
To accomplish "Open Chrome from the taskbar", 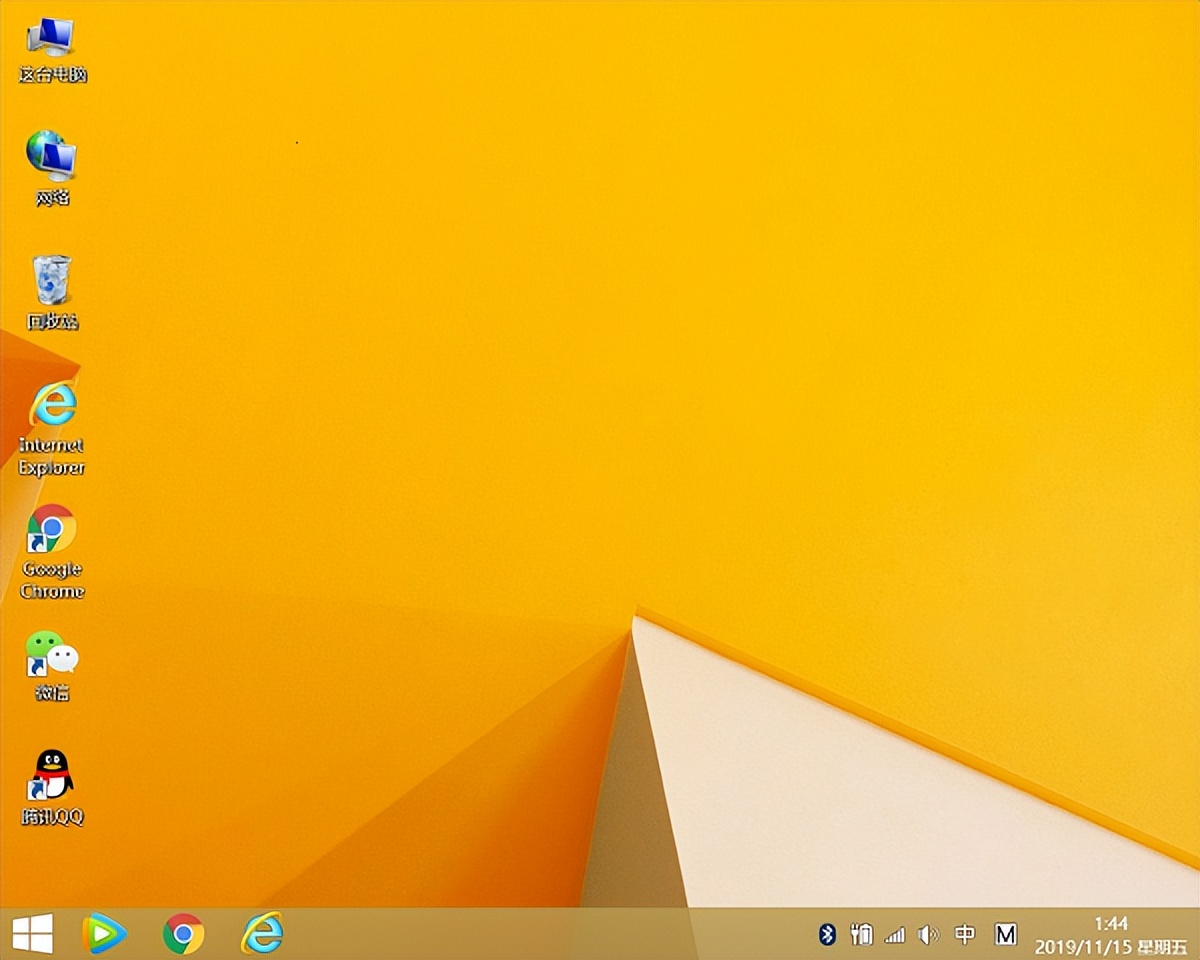I will tap(183, 934).
